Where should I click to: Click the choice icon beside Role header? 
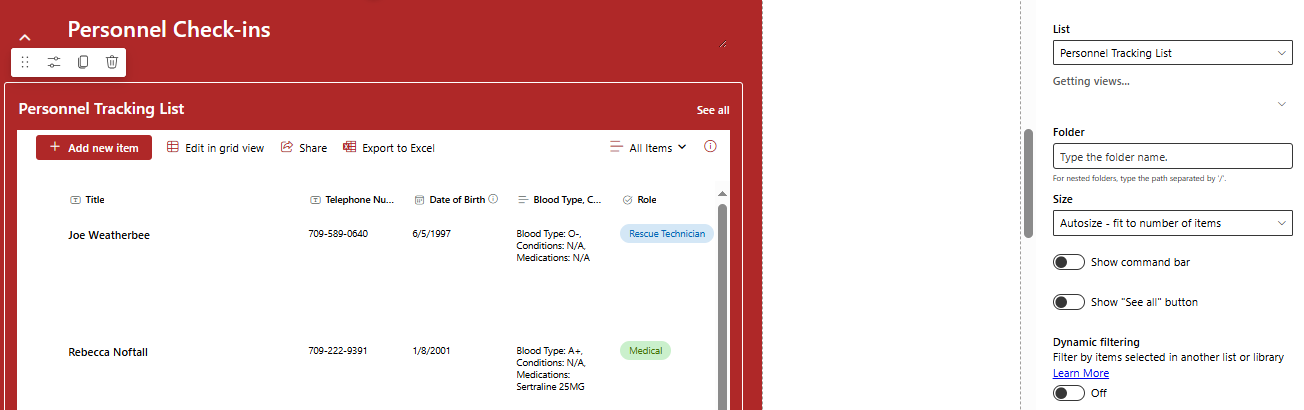coord(627,200)
